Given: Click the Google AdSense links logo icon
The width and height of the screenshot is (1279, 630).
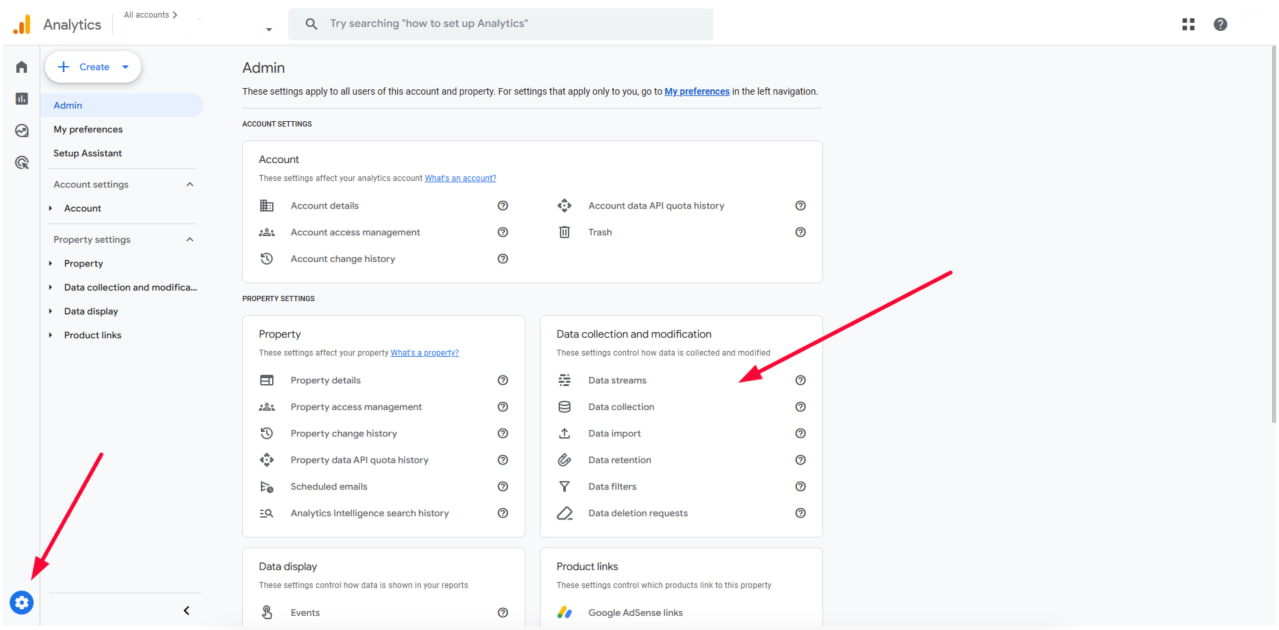Looking at the screenshot, I should pyautogui.click(x=564, y=612).
